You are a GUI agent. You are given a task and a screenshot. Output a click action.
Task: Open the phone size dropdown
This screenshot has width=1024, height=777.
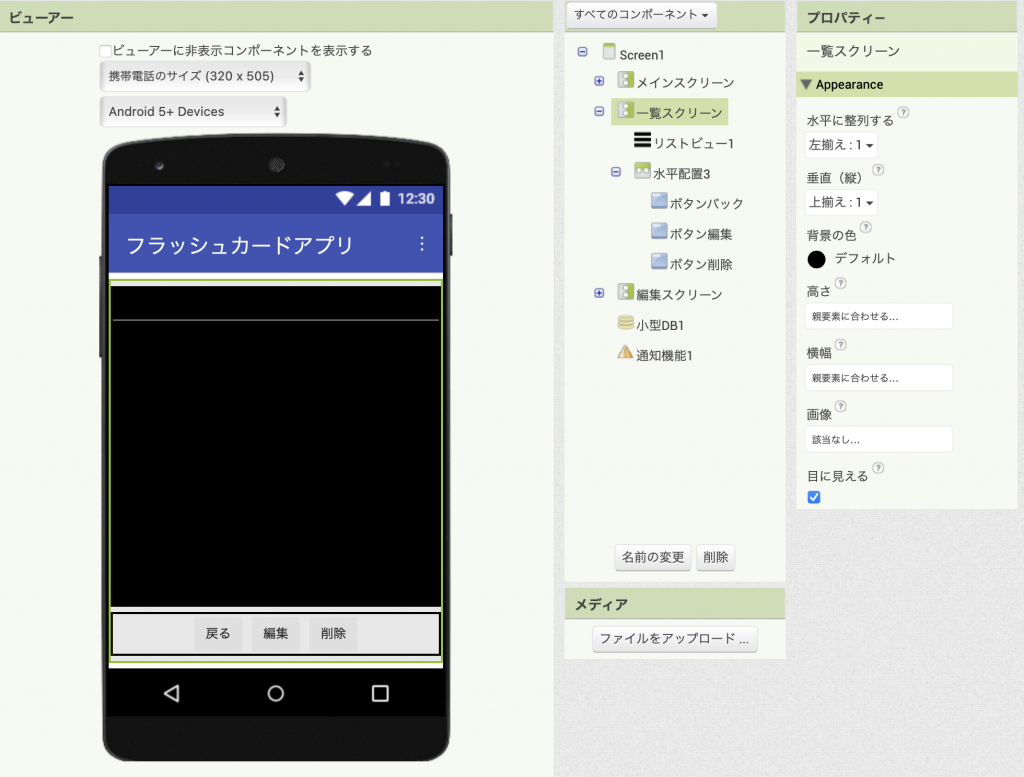coord(205,76)
